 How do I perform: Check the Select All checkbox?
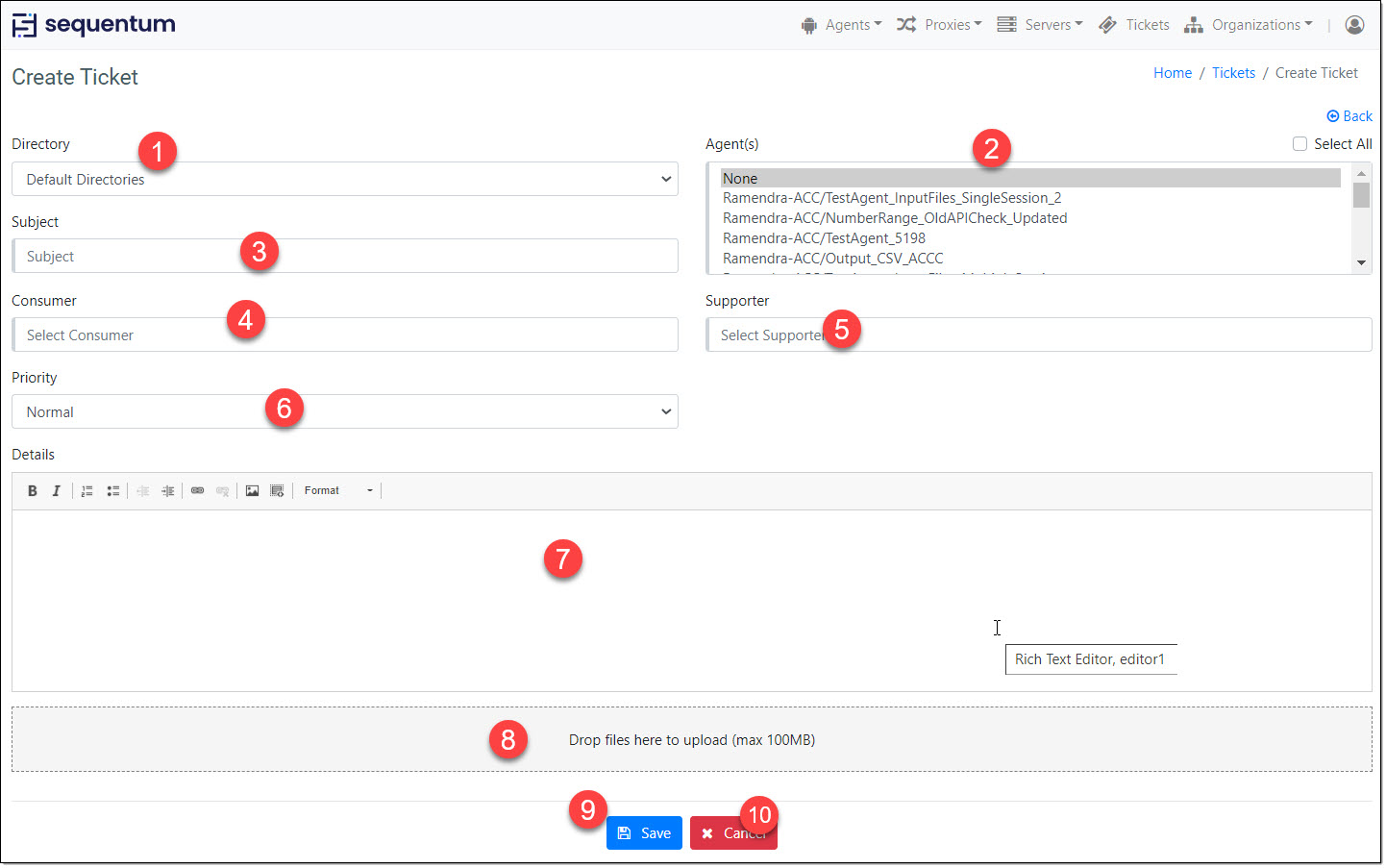[x=1299, y=144]
